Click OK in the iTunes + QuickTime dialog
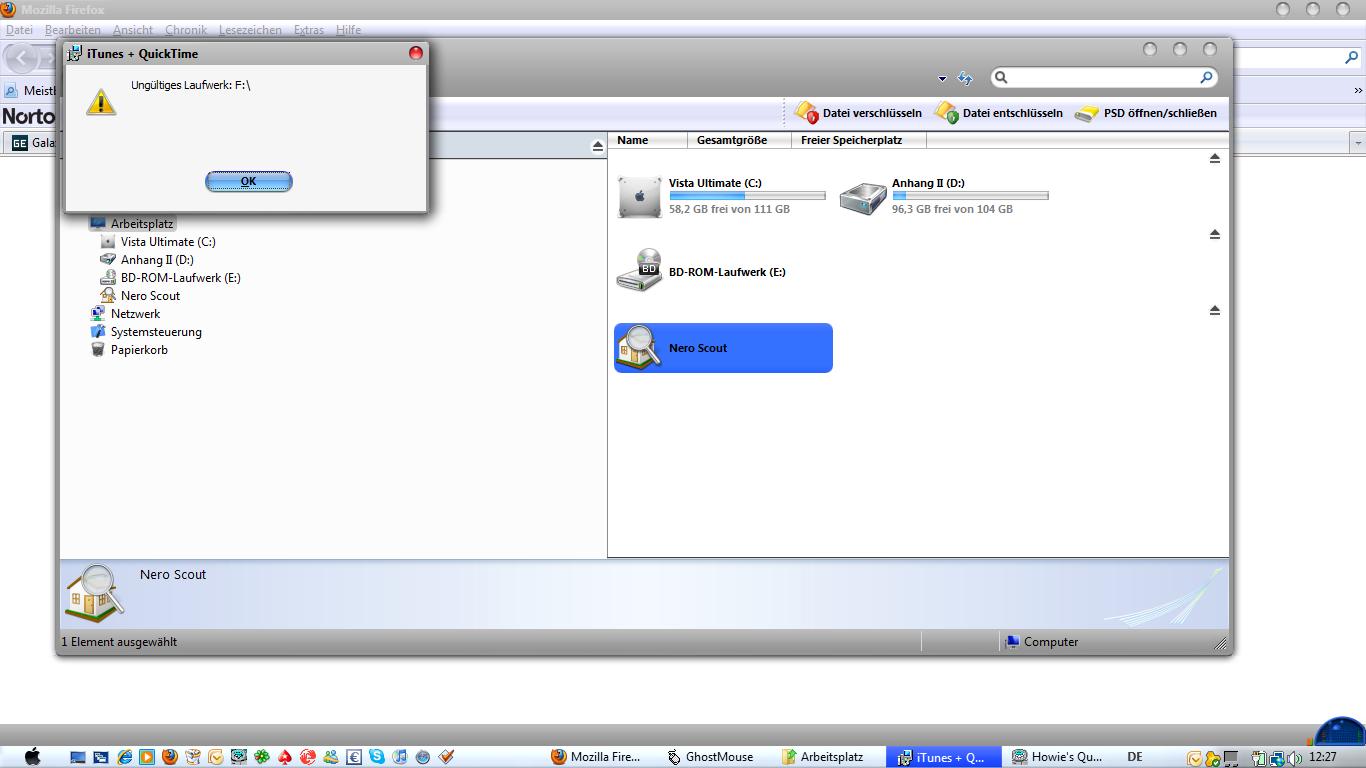1366x768 pixels. point(248,181)
